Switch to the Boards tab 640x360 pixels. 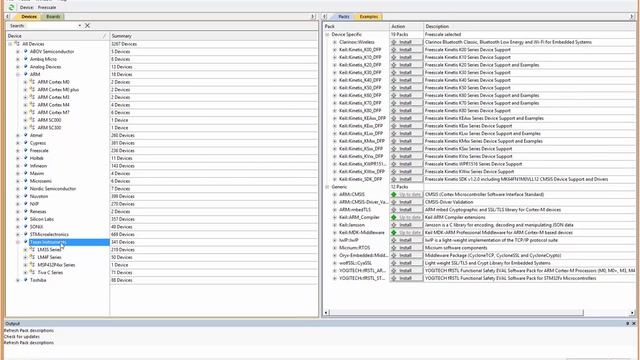(53, 16)
